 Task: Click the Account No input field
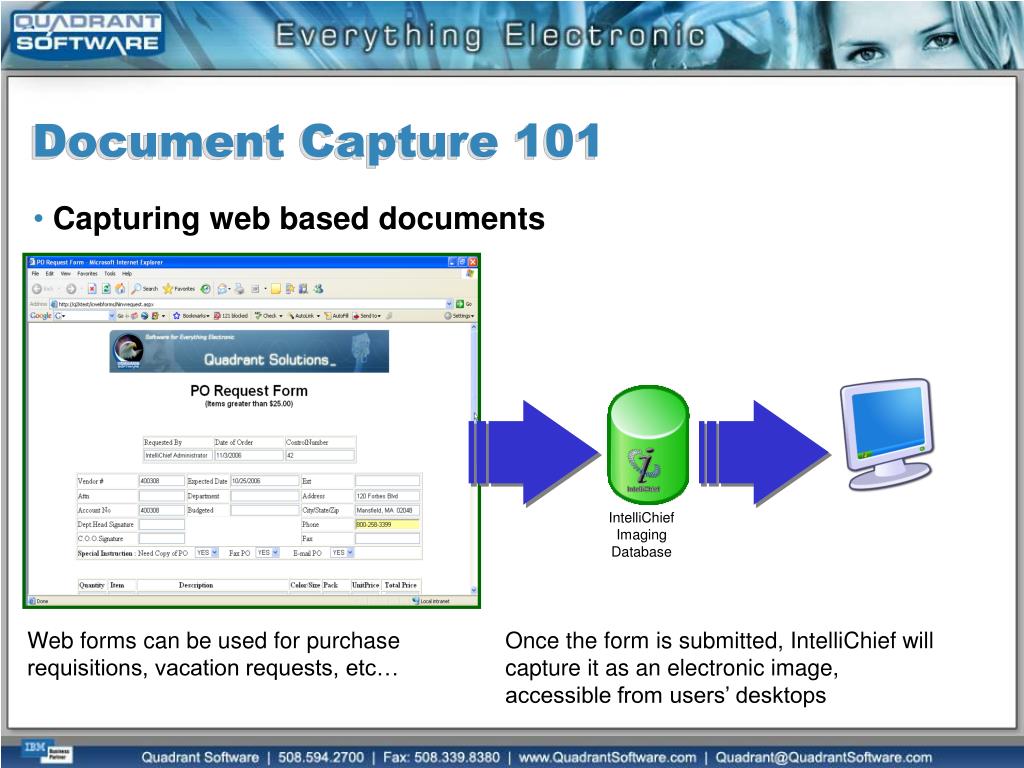coord(161,510)
